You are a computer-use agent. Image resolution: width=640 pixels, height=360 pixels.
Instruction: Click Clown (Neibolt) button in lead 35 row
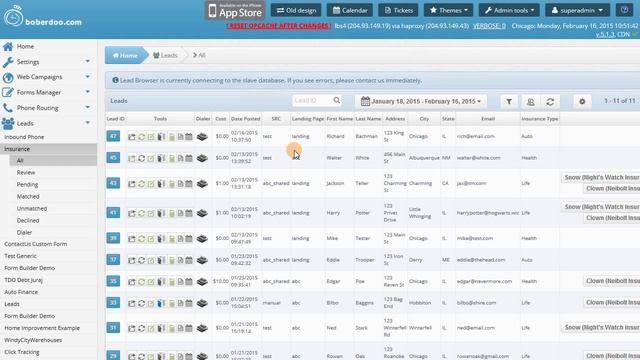[611, 281]
